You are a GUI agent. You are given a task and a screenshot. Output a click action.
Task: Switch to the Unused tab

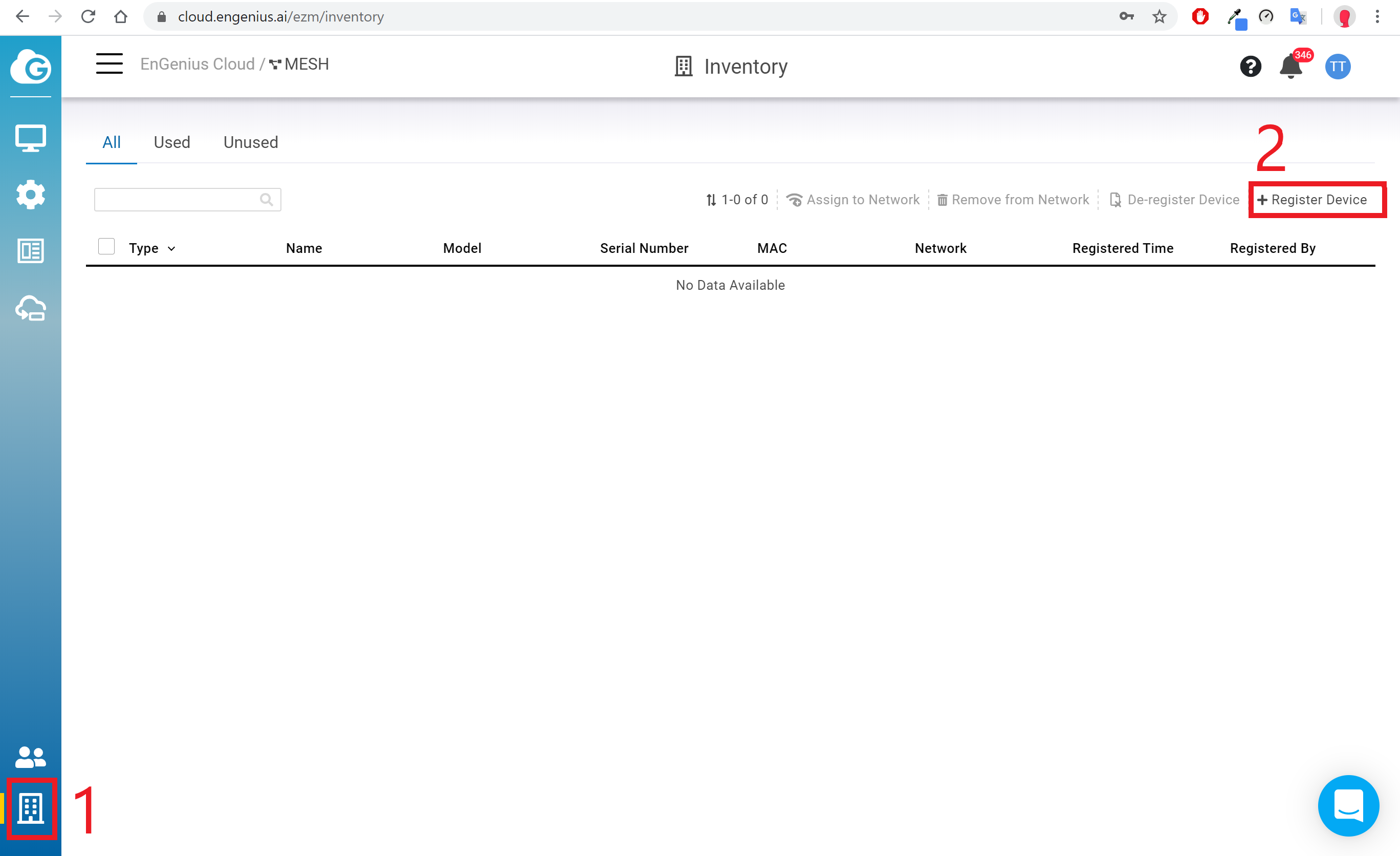point(251,142)
